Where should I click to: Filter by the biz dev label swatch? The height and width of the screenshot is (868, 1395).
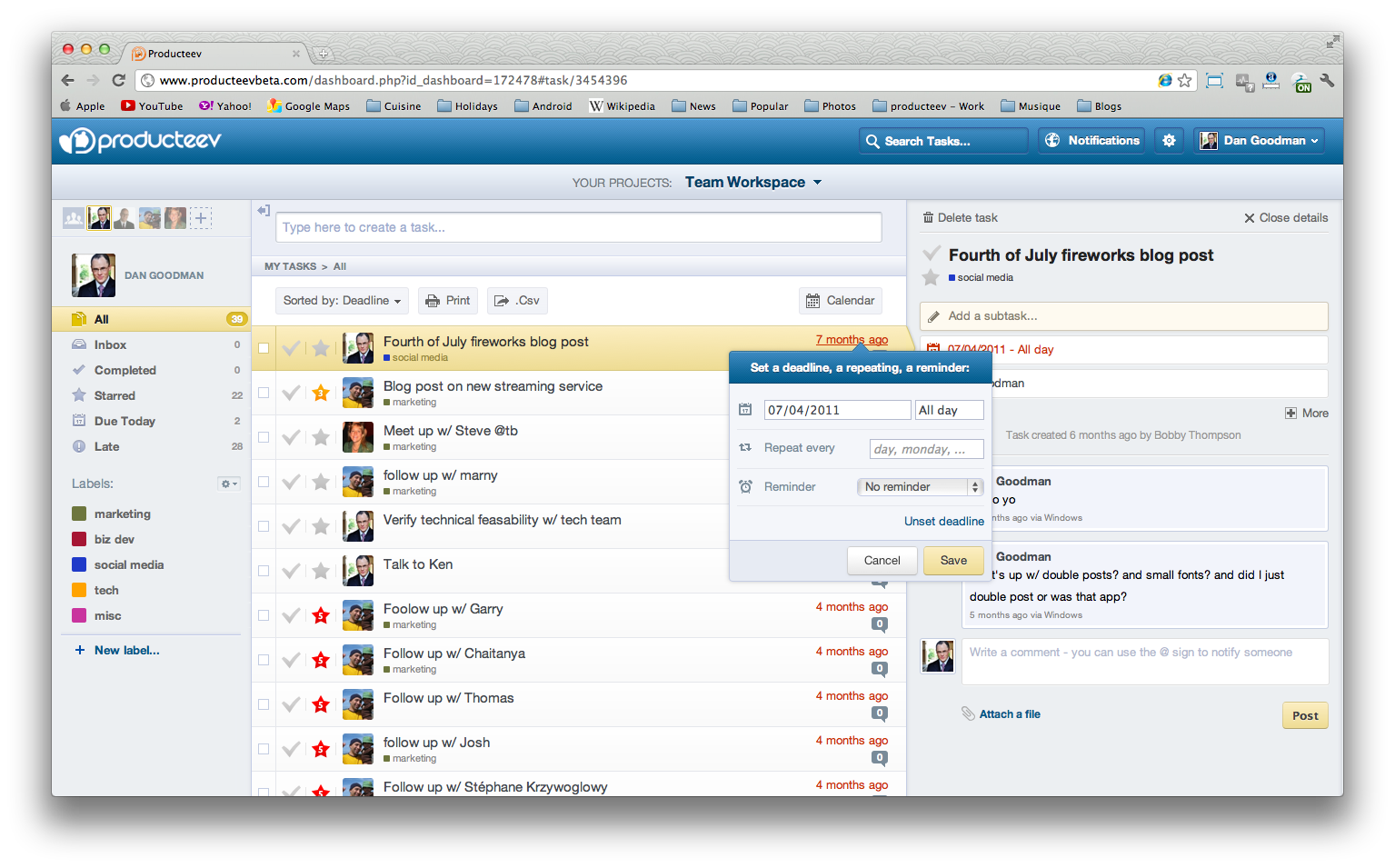79,540
